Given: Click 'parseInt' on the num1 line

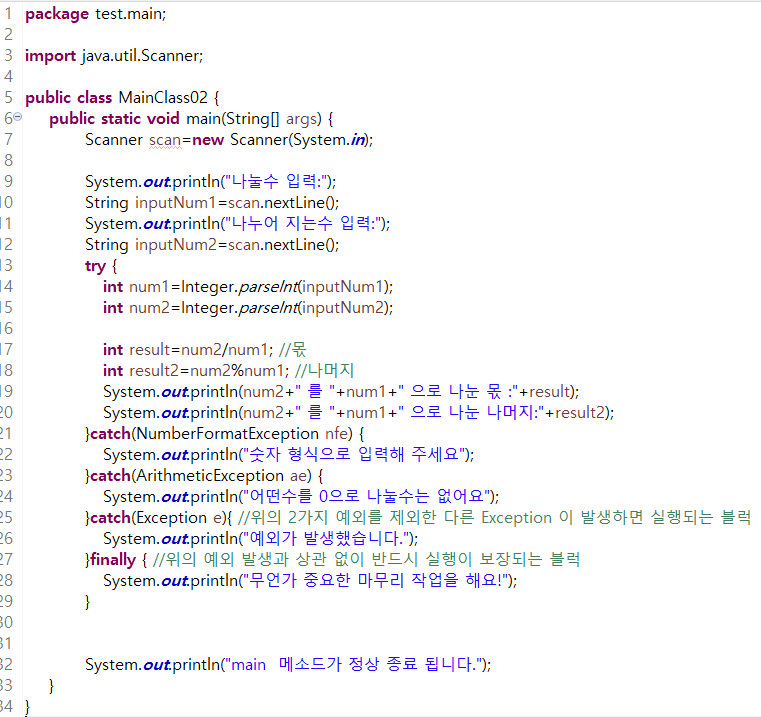Looking at the screenshot, I should pyautogui.click(x=268, y=287).
